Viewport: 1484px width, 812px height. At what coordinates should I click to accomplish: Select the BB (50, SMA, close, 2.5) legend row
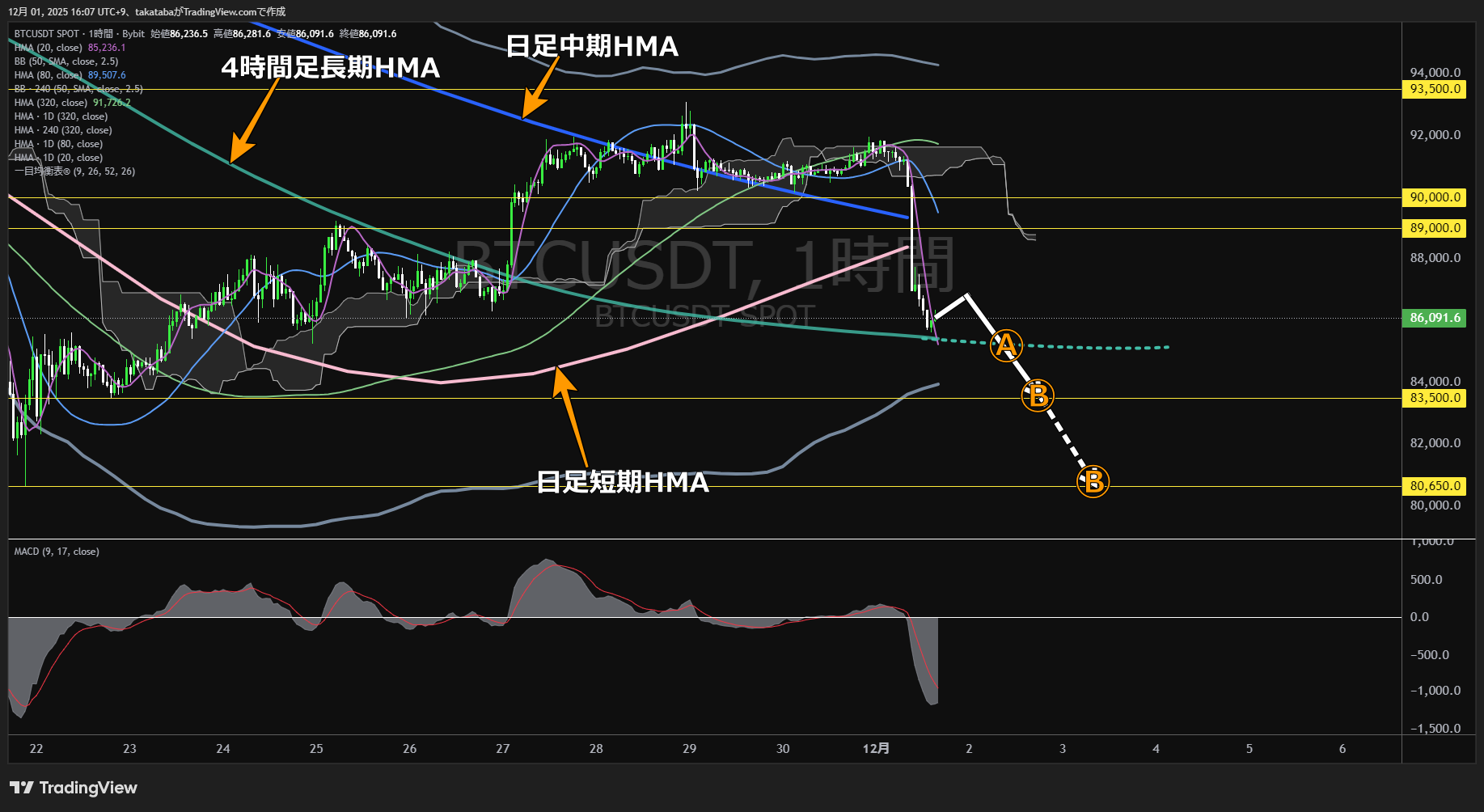(66, 61)
